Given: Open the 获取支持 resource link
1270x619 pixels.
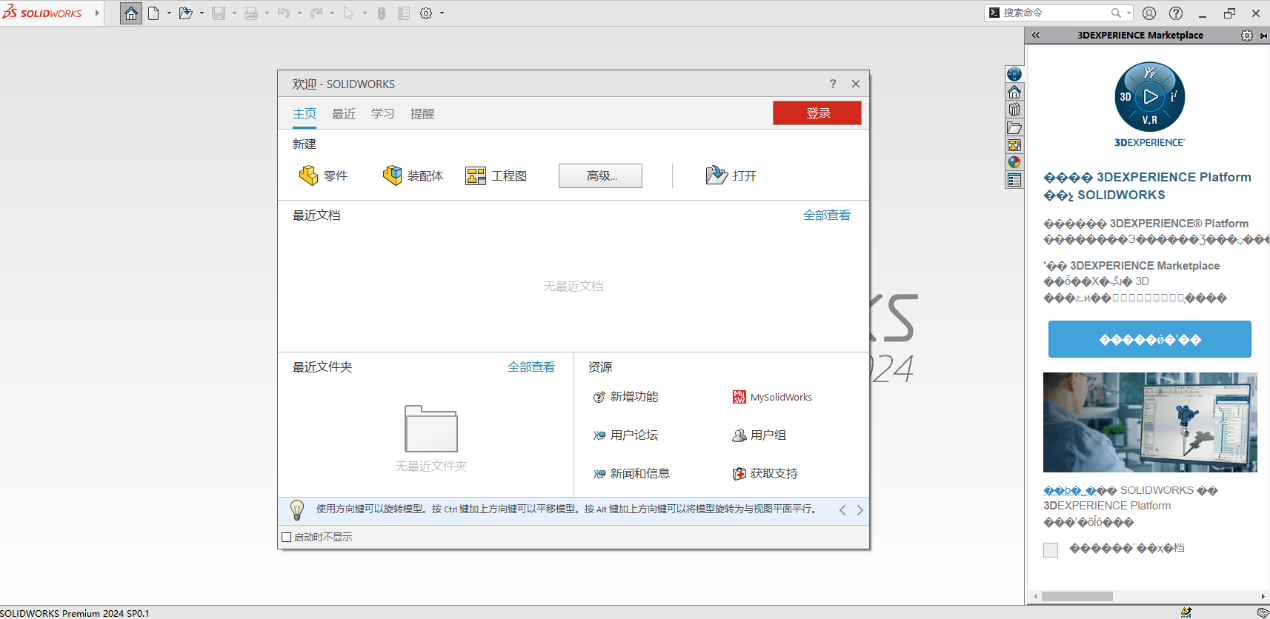Looking at the screenshot, I should coord(765,473).
